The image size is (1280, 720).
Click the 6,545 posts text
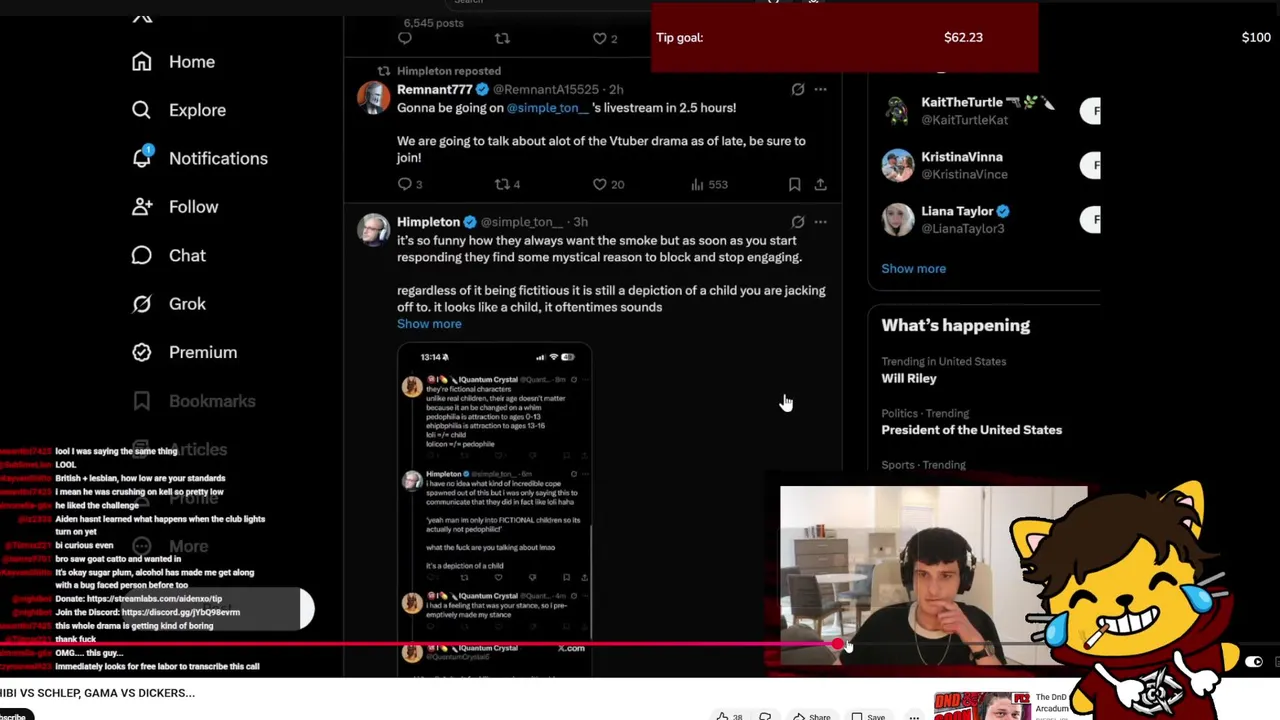(433, 23)
